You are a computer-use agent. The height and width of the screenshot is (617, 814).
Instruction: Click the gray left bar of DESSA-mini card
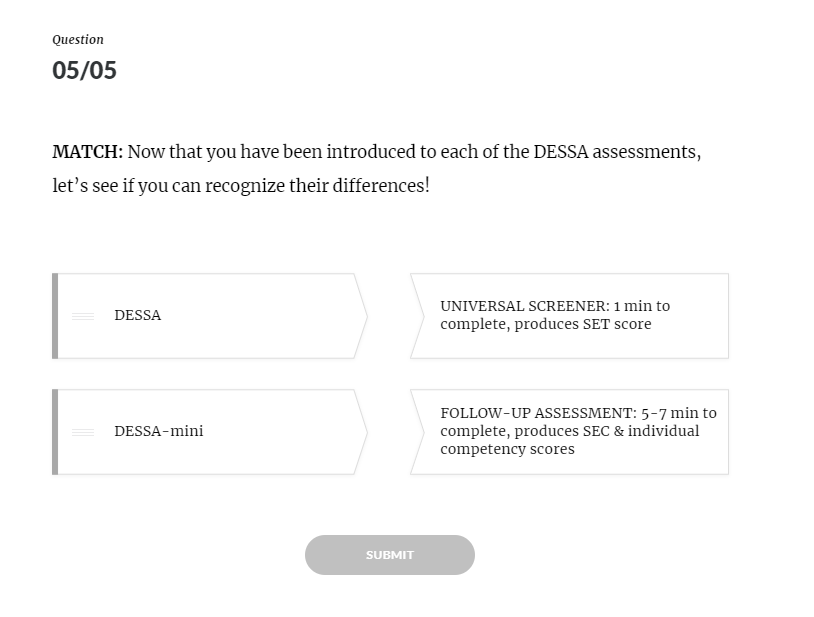click(x=55, y=432)
